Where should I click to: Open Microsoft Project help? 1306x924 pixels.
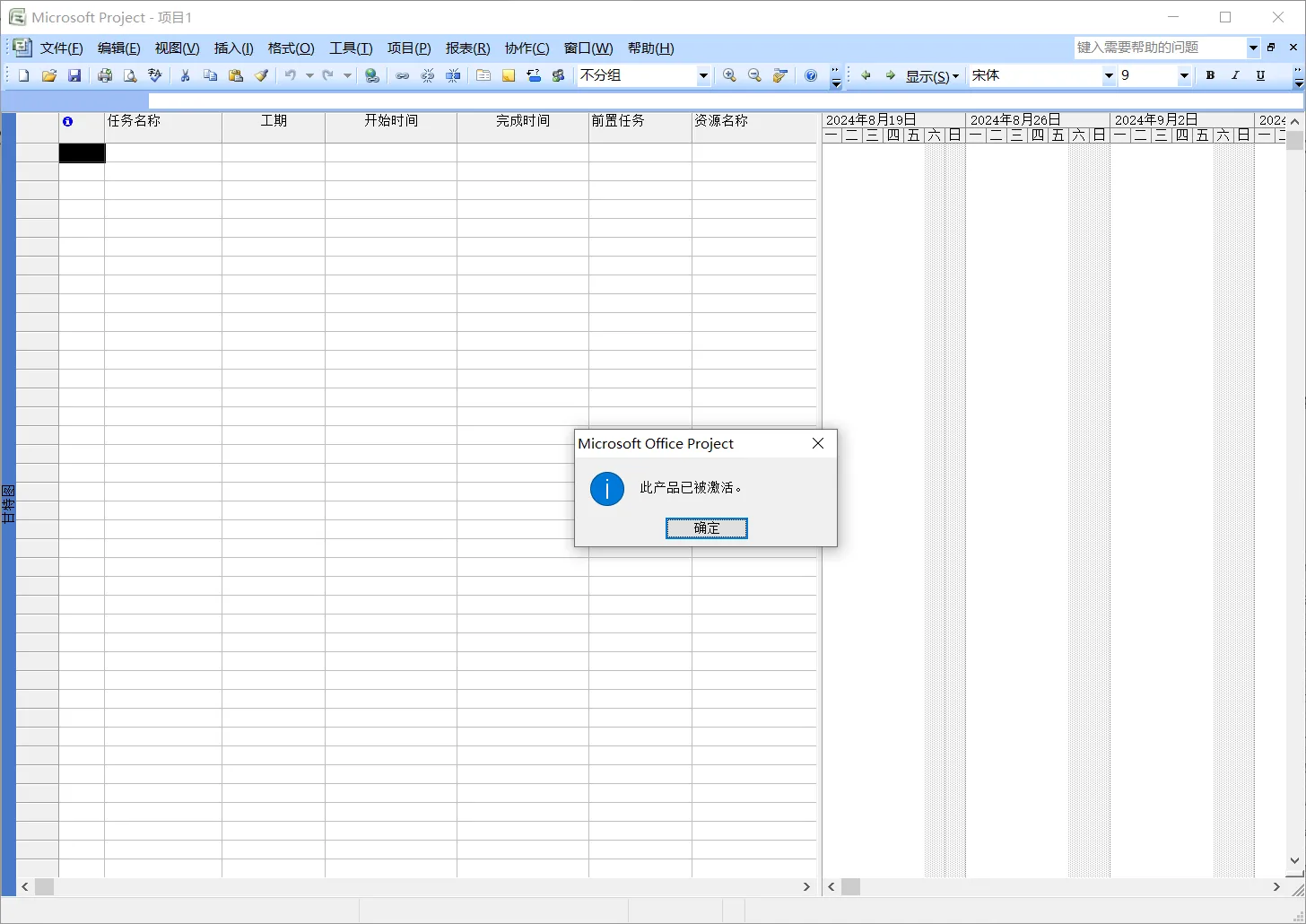[x=811, y=76]
